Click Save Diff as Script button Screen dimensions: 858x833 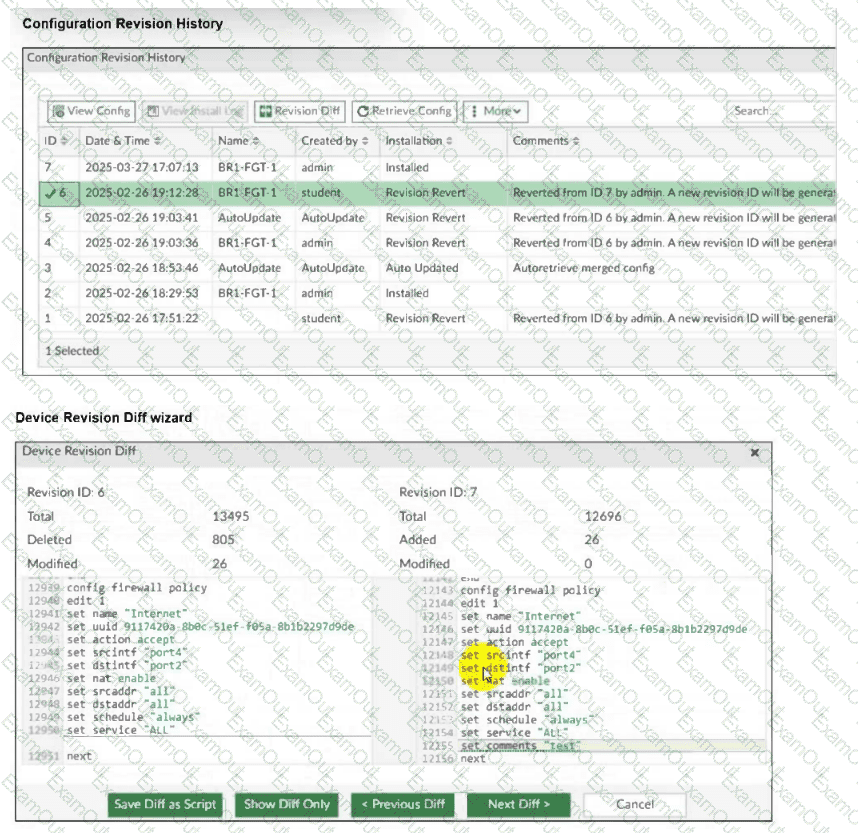pos(166,804)
